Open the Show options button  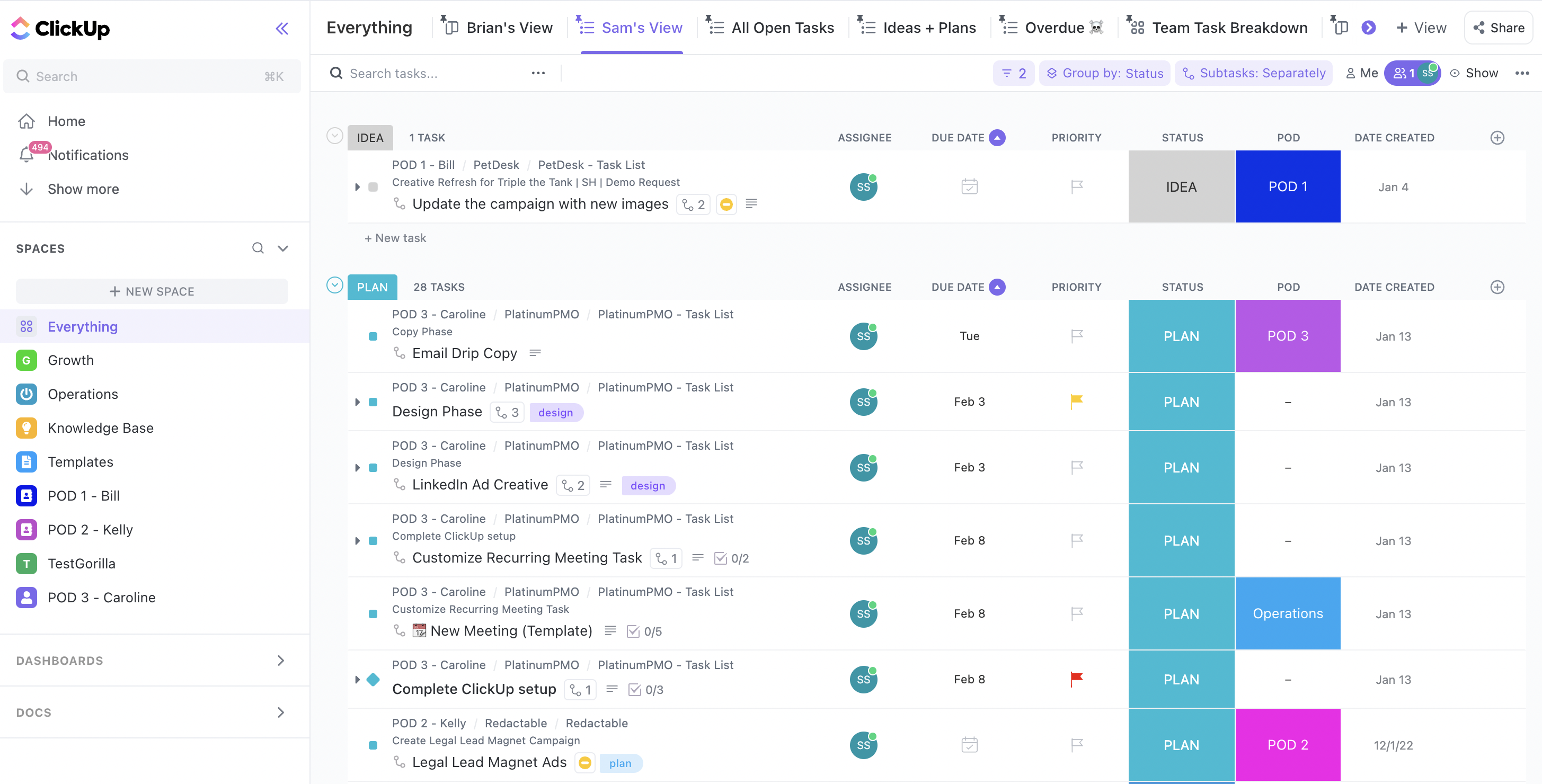pos(1474,73)
